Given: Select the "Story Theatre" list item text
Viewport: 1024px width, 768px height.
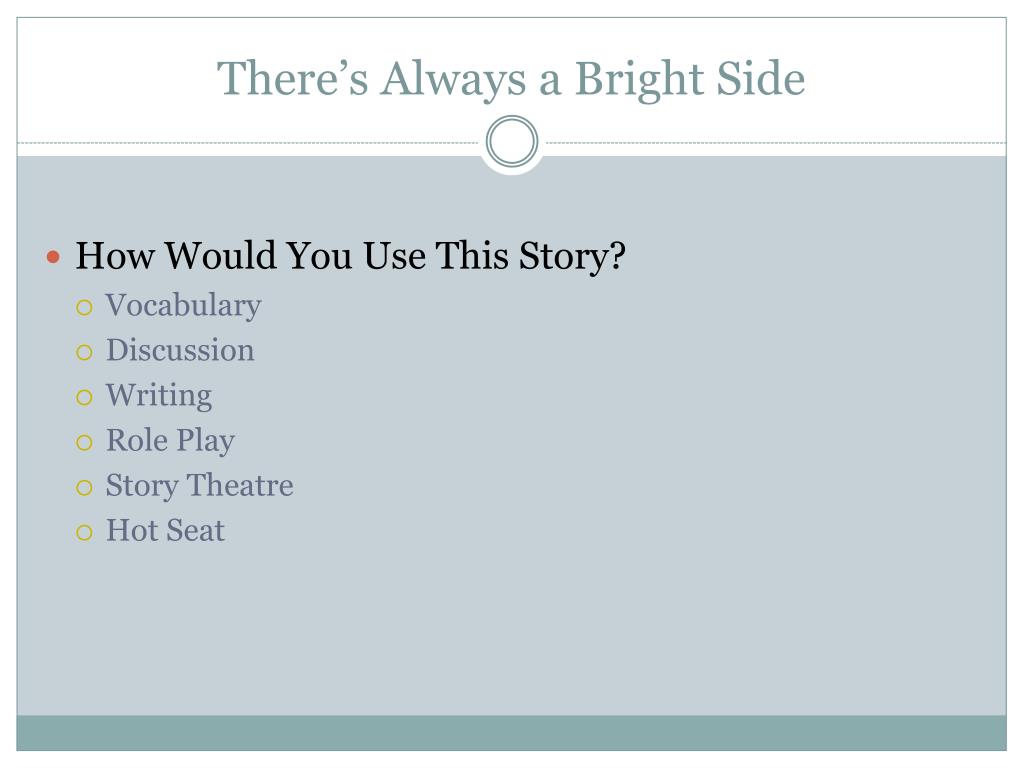Looking at the screenshot, I should pyautogui.click(x=200, y=486).
